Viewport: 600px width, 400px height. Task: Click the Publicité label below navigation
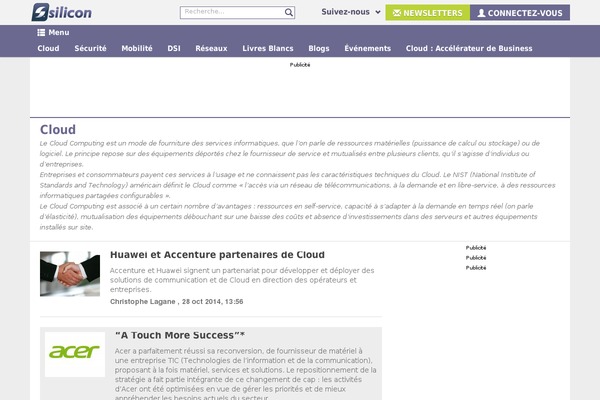[300, 65]
